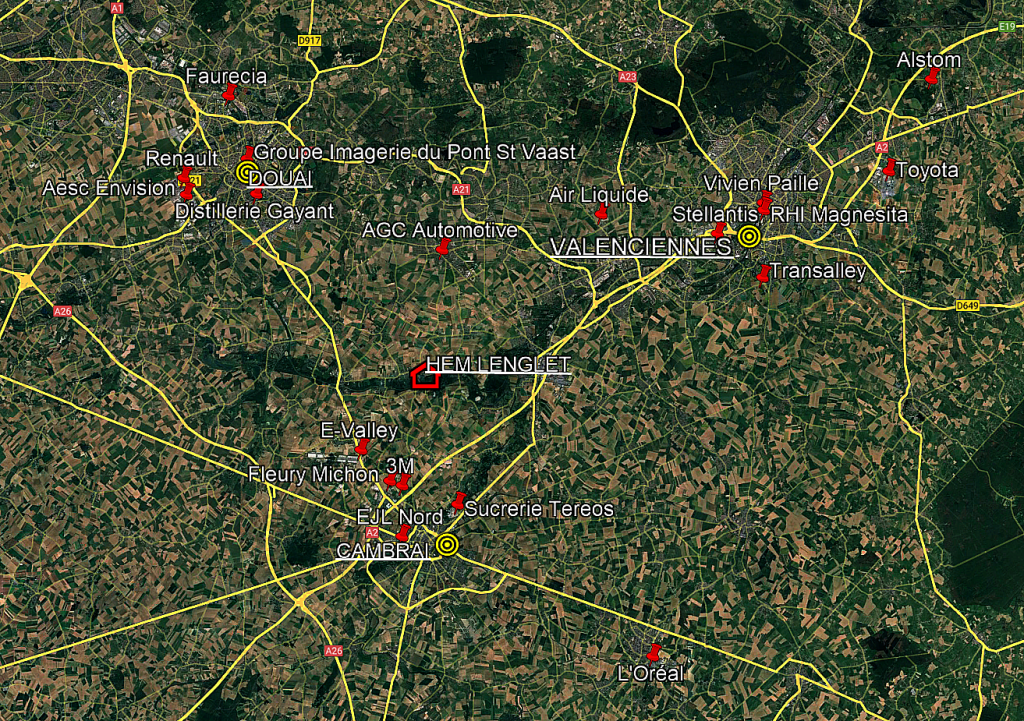The width and height of the screenshot is (1024, 721).
Task: Click the HEM LENGLET label
Action: [498, 364]
